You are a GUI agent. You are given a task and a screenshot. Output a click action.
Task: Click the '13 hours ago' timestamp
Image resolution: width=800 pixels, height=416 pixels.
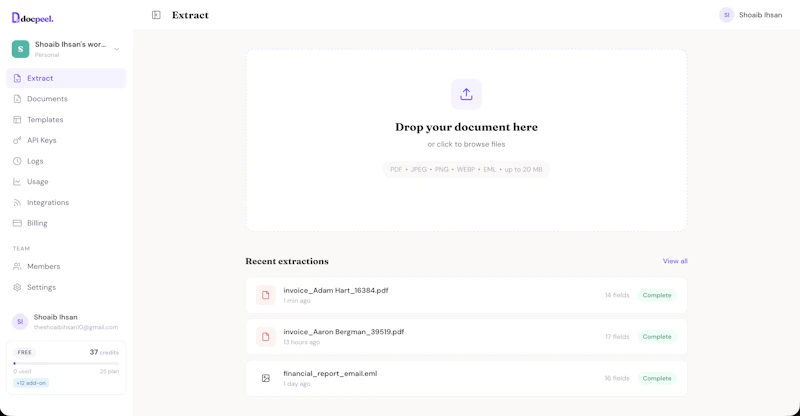coord(302,342)
